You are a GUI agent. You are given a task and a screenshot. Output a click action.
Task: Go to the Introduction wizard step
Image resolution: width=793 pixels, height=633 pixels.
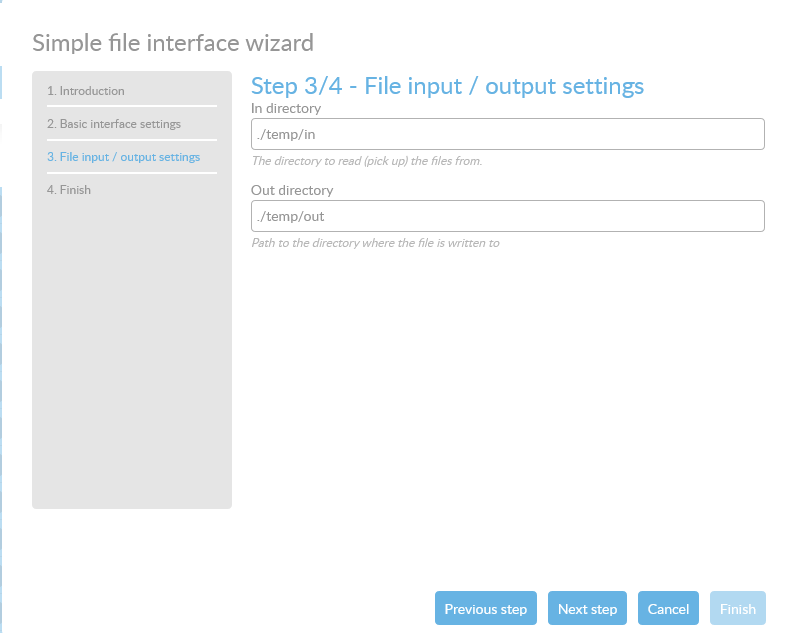point(86,91)
